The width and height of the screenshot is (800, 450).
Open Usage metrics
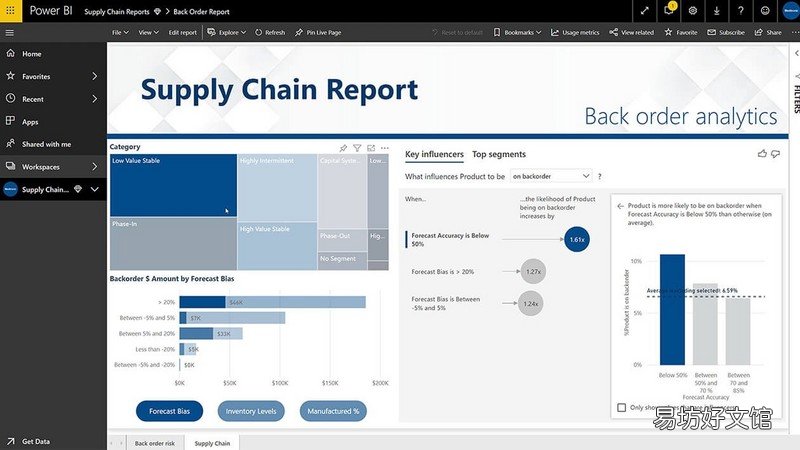[575, 32]
